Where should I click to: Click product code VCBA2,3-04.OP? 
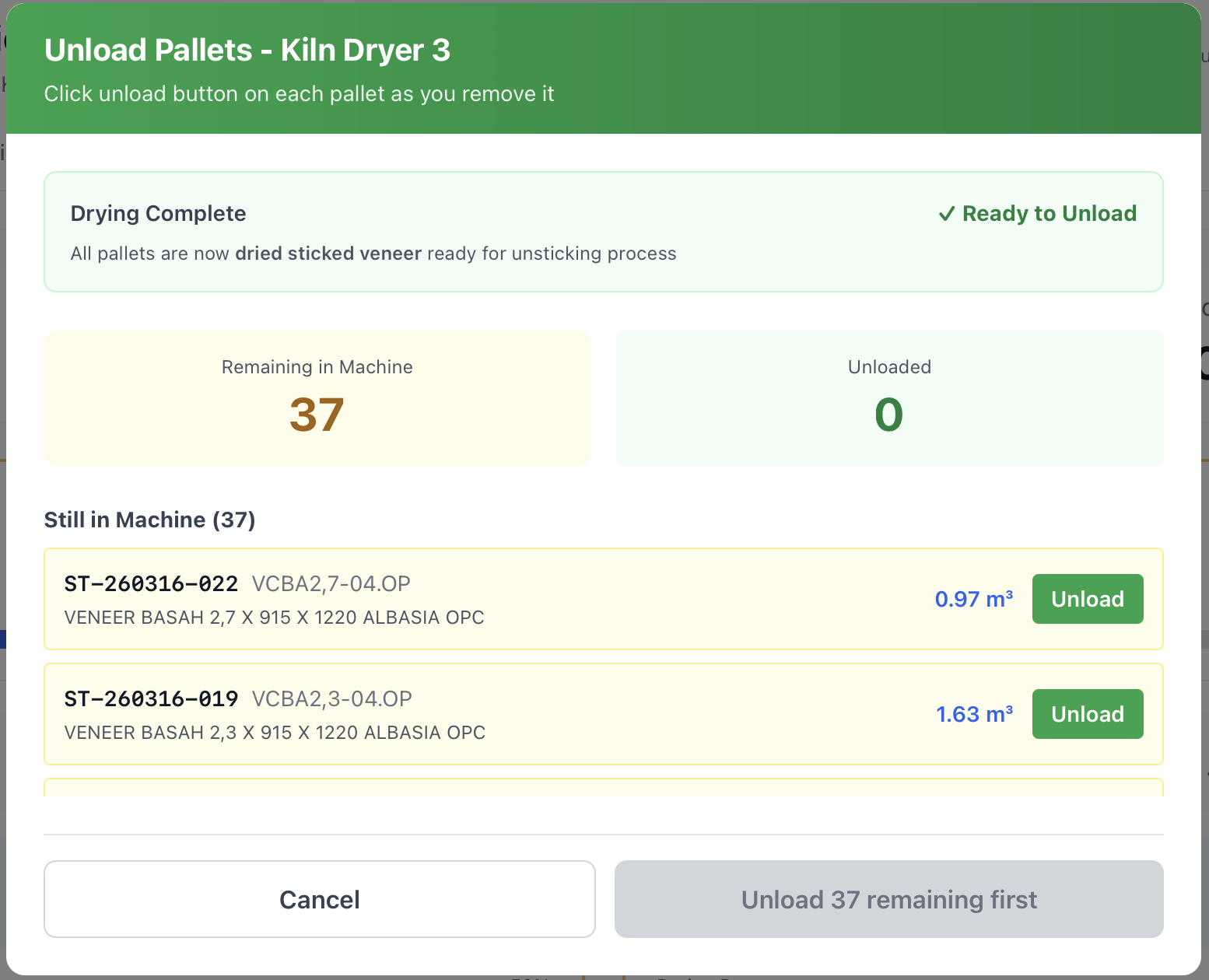331,698
